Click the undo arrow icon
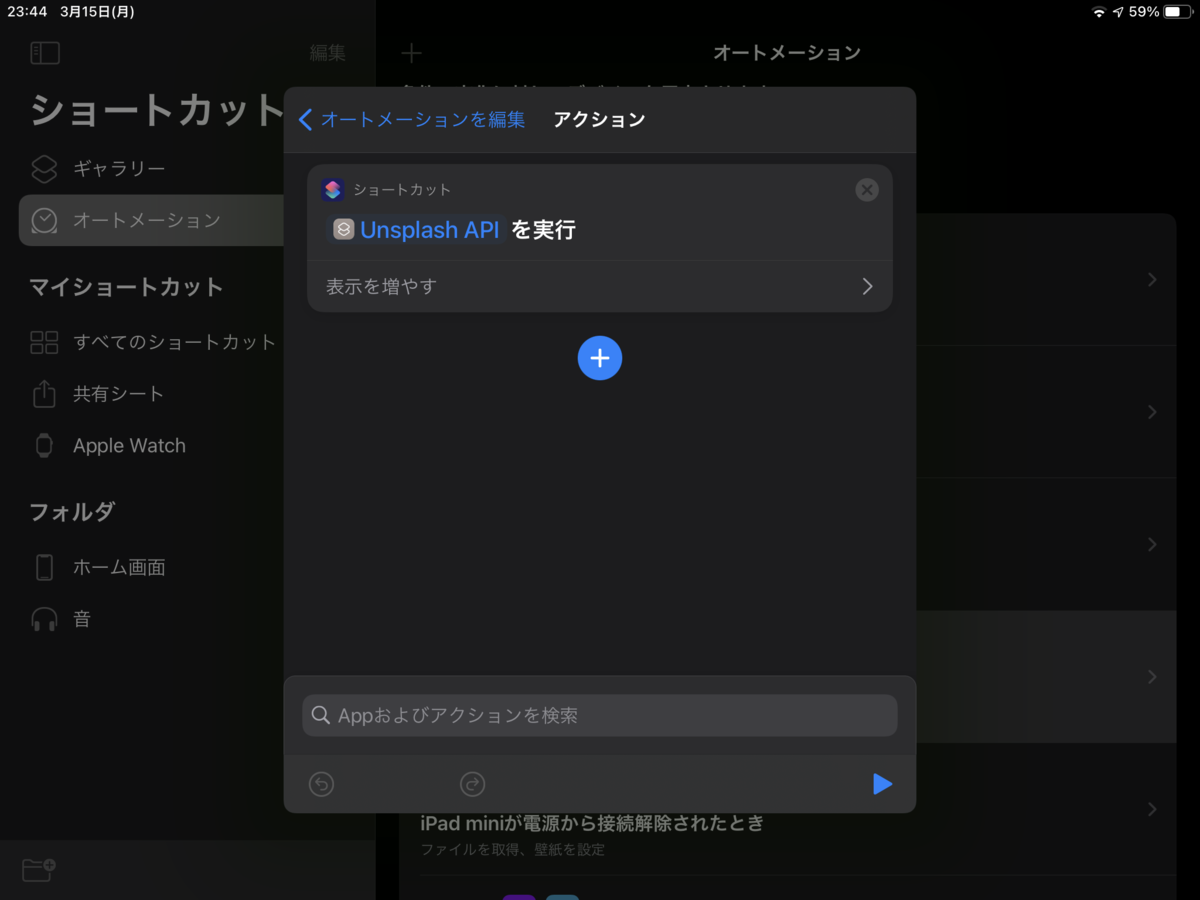1200x900 pixels. point(321,784)
